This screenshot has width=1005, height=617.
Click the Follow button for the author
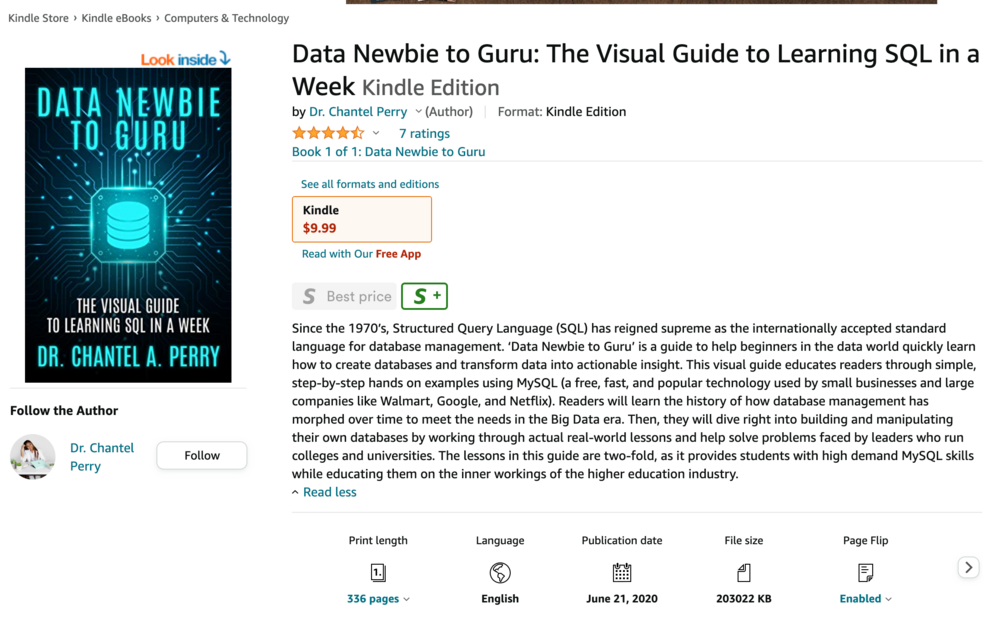click(201, 455)
